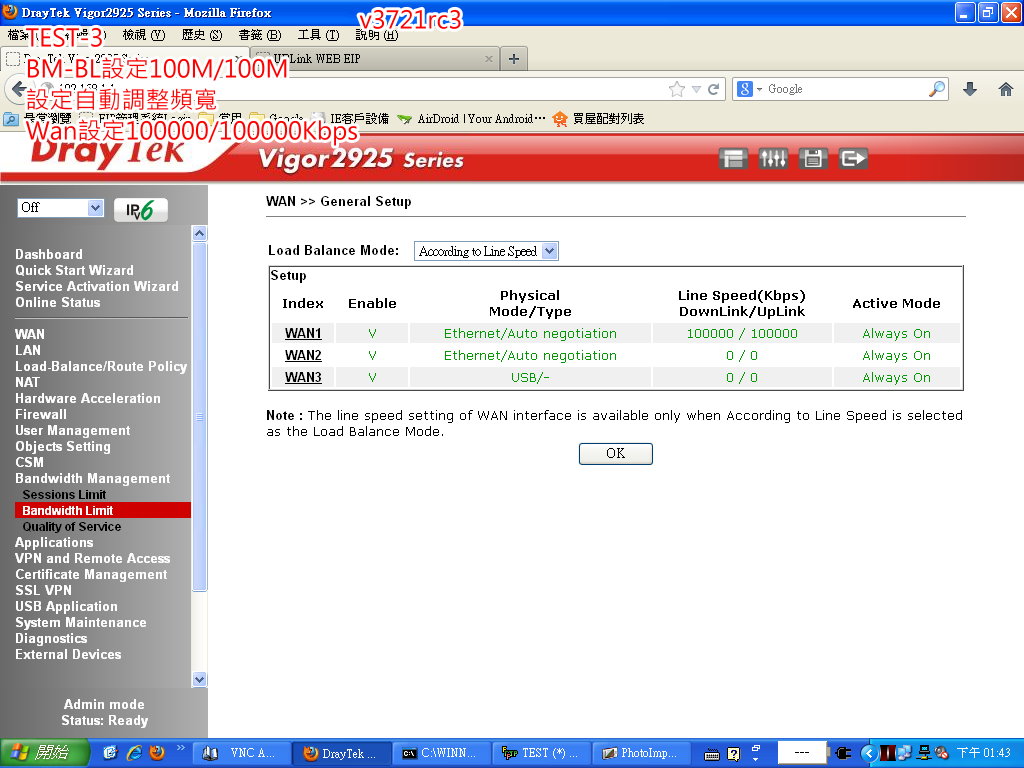The width and height of the screenshot is (1024, 768).
Task: Click sidebar scrollbar up arrow
Action: 200,233
